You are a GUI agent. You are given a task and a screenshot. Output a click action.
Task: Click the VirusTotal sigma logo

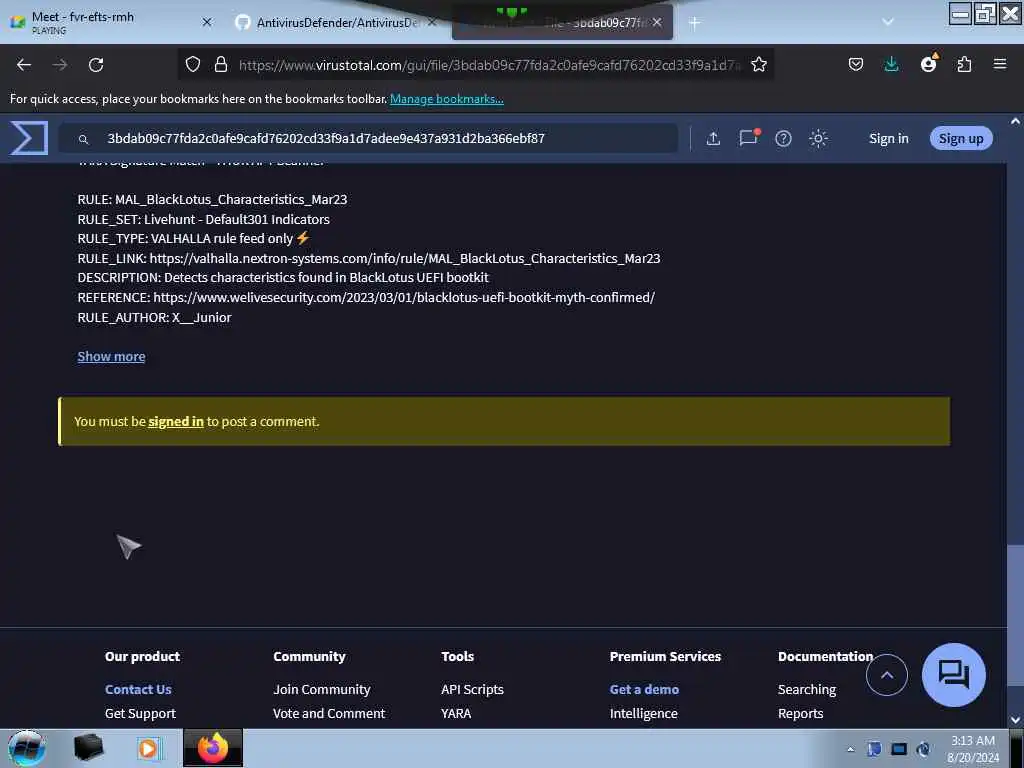(x=29, y=138)
